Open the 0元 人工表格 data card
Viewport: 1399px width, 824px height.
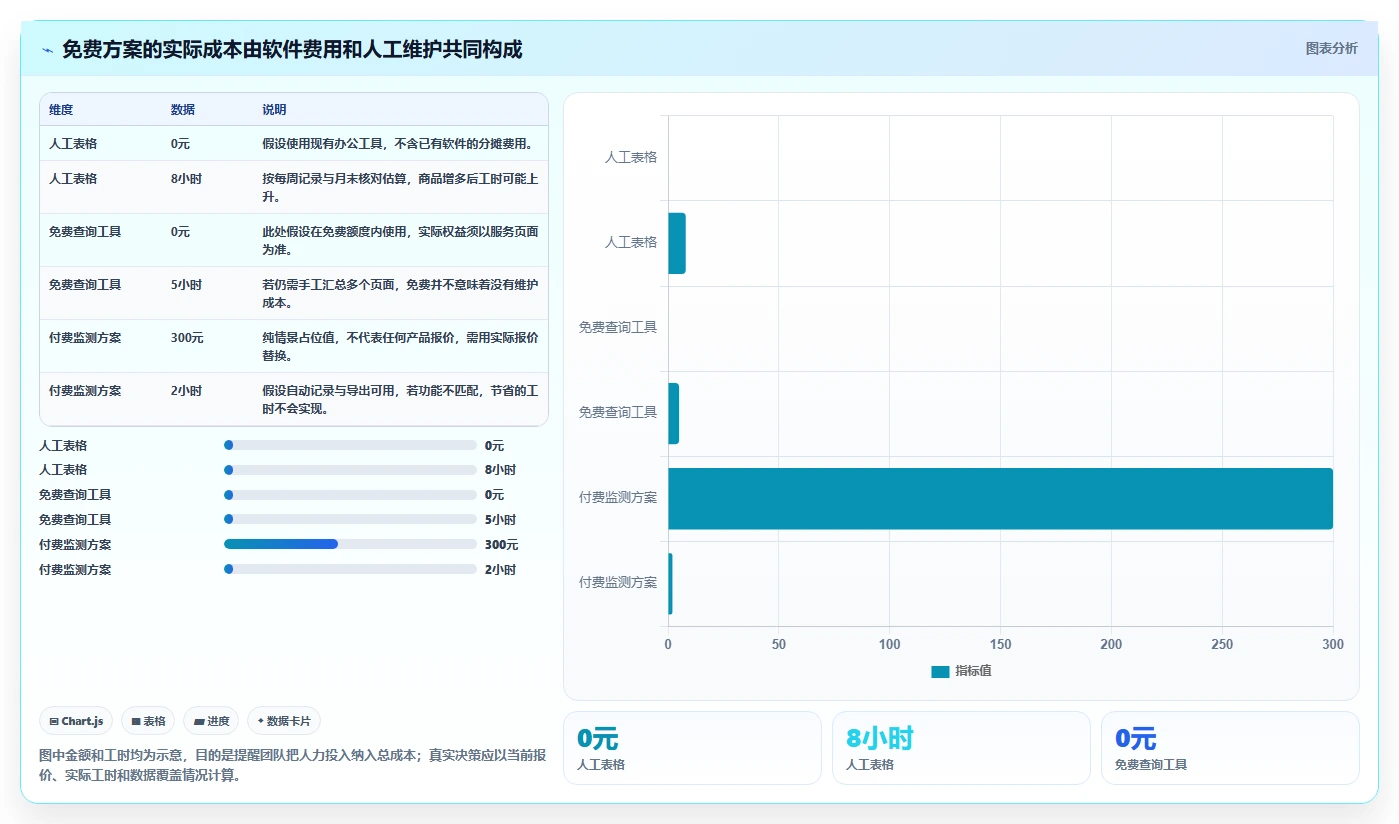692,748
